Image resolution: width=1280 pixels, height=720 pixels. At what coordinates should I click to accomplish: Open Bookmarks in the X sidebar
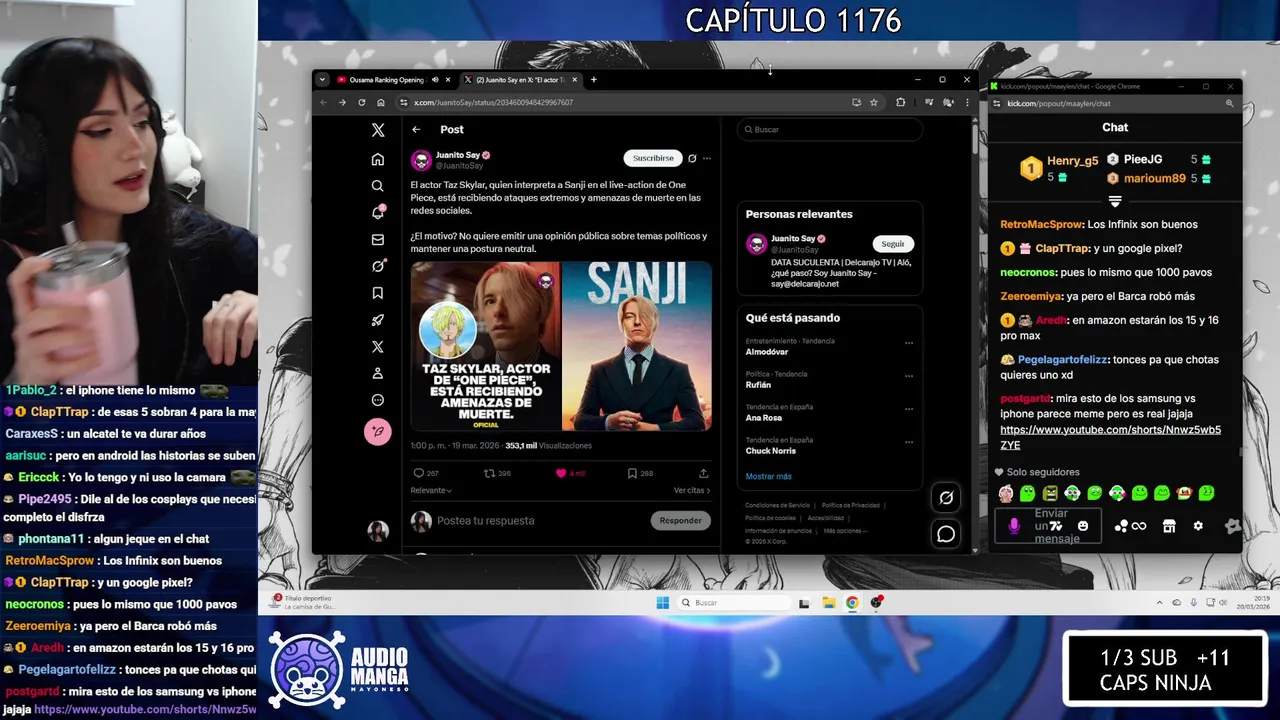(x=377, y=293)
